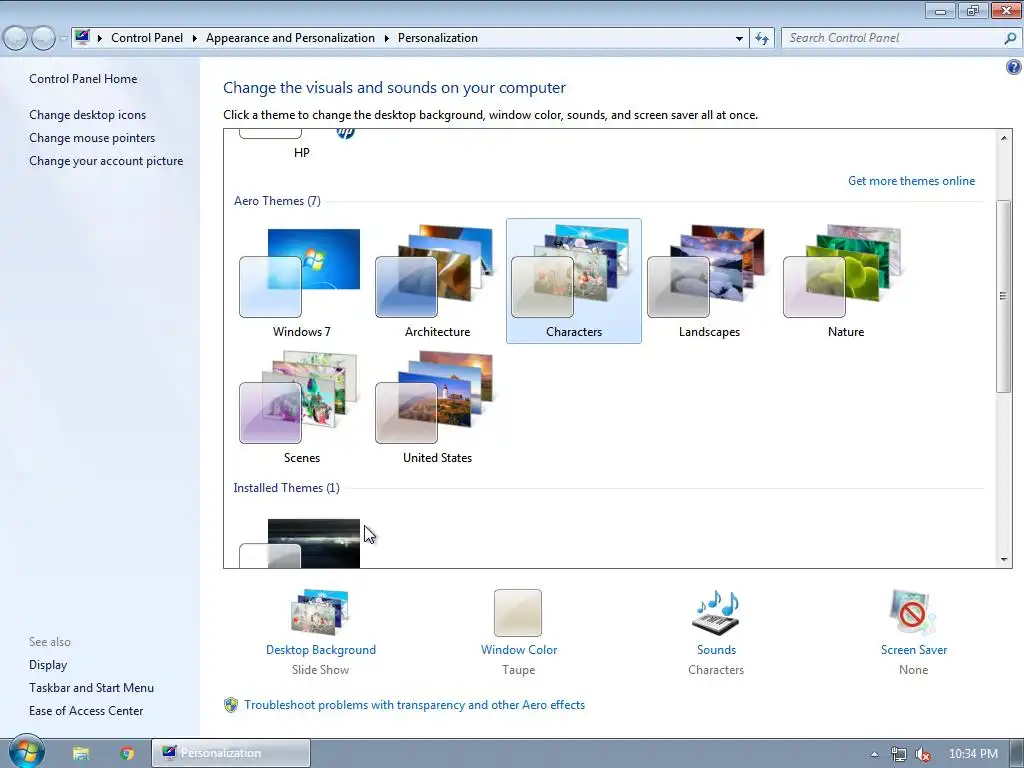Open Display under See also
Screen dimensions: 1024x768
tap(48, 665)
